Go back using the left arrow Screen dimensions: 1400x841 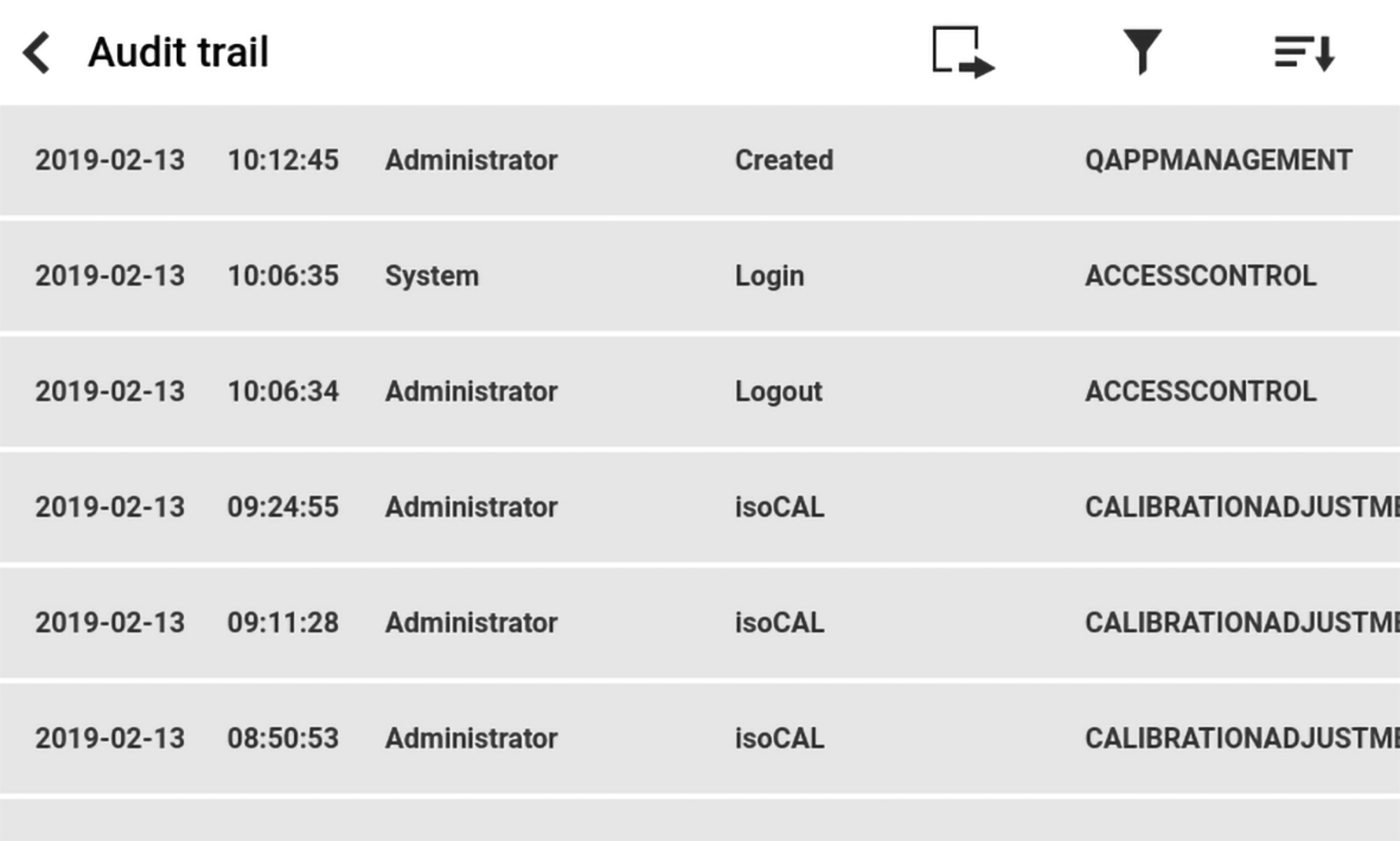[x=37, y=53]
